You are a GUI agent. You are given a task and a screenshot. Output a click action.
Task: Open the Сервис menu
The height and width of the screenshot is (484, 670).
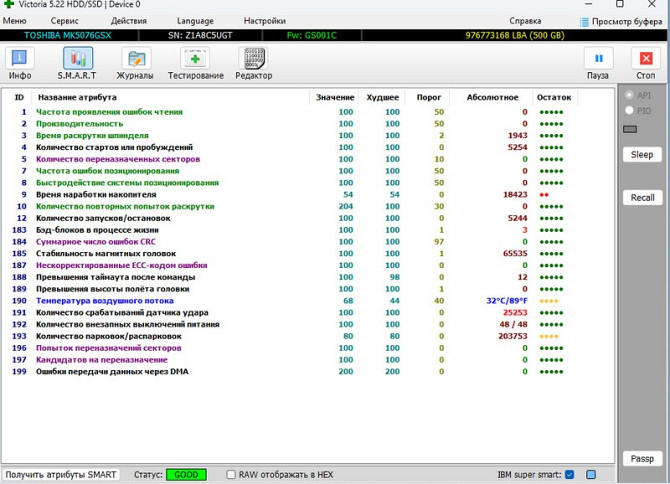pyautogui.click(x=65, y=21)
